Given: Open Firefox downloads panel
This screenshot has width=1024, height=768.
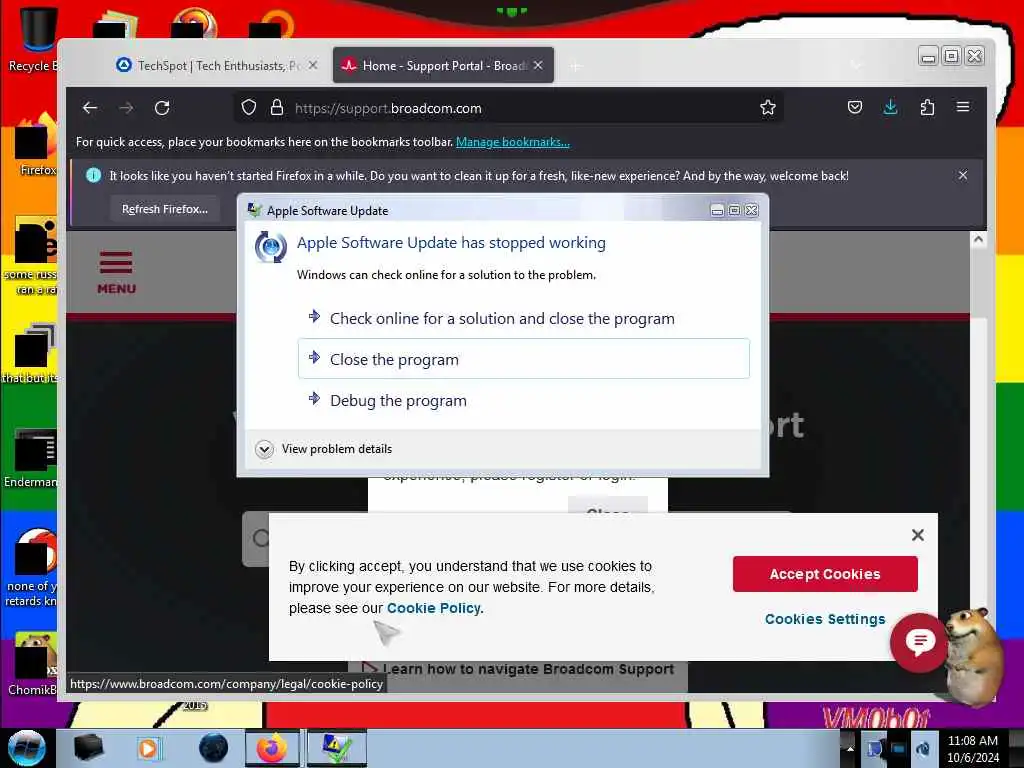Looking at the screenshot, I should pos(890,107).
